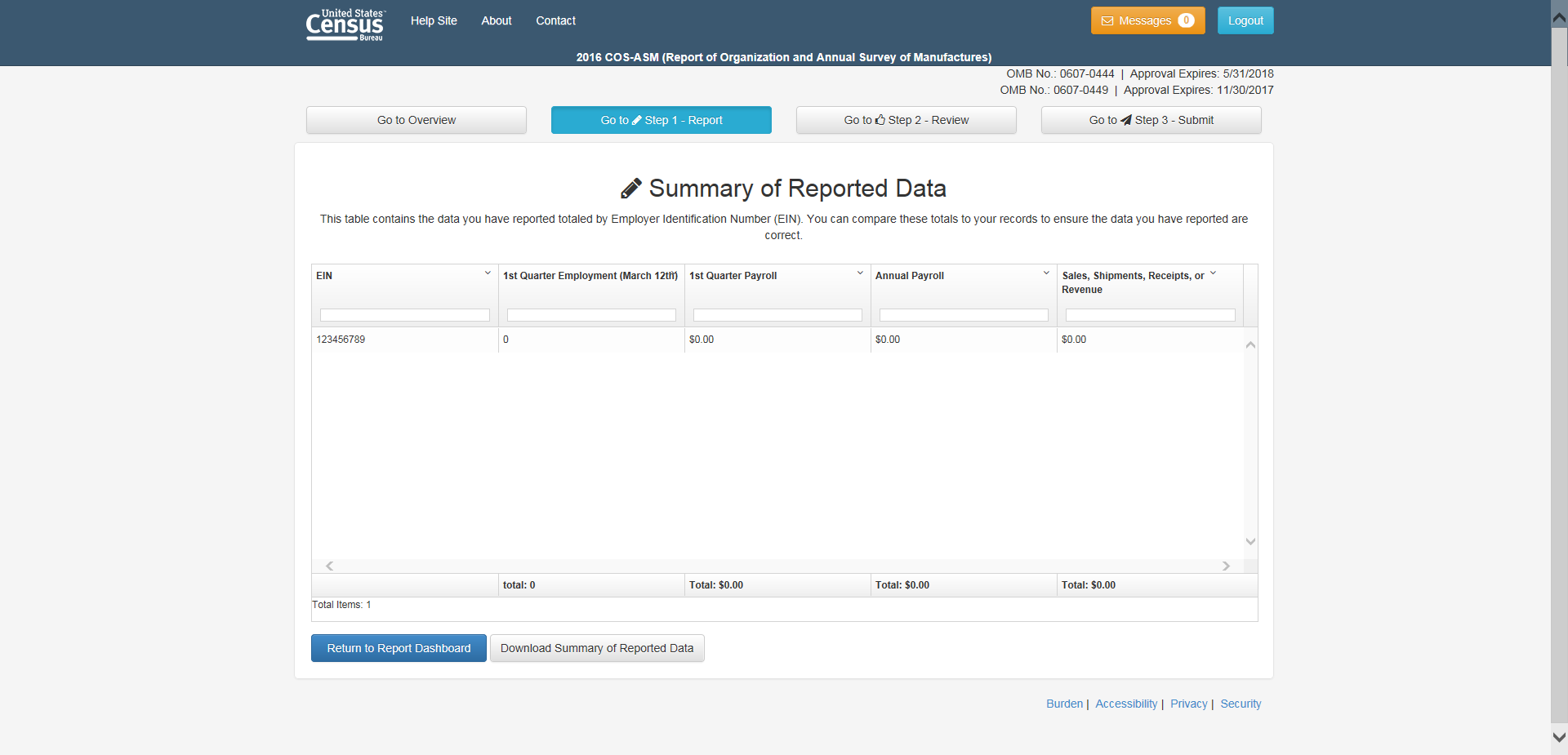Open the About menu item
The width and height of the screenshot is (1568, 755).
[x=496, y=20]
